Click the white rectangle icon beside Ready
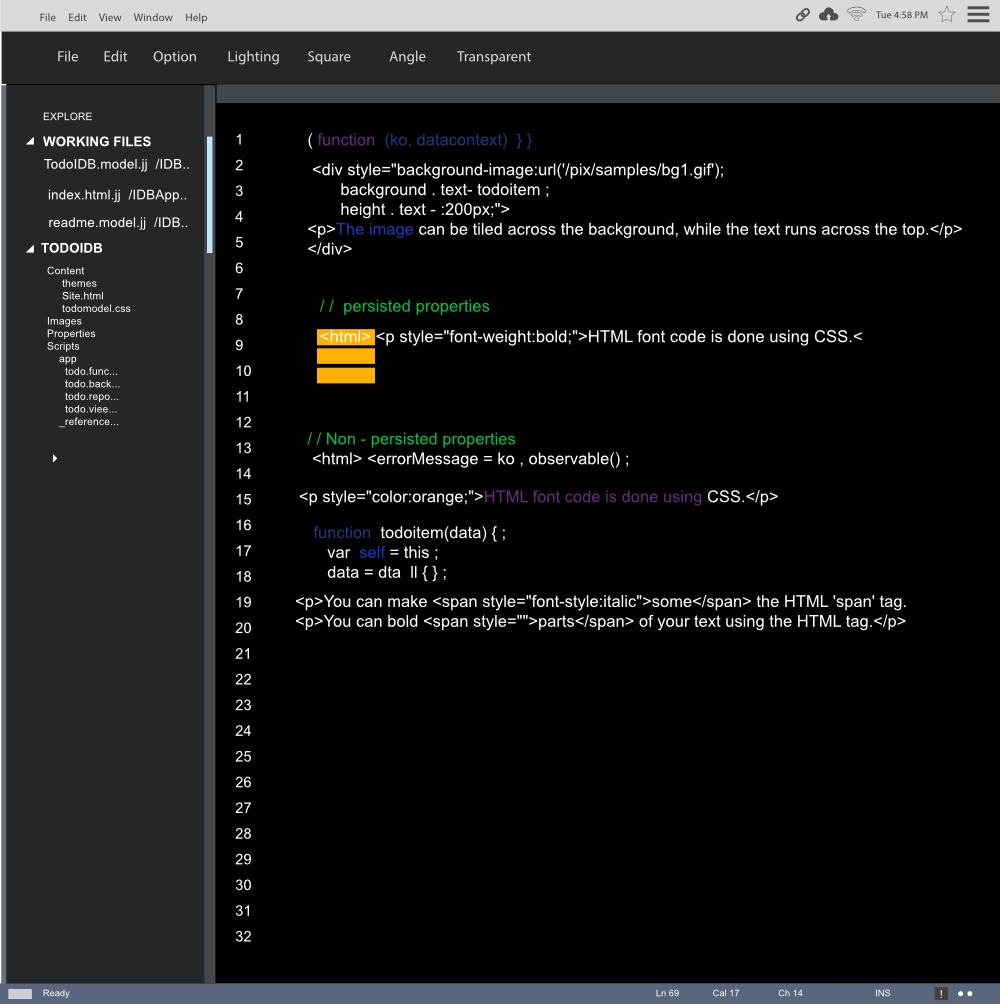Screen dimensions: 1000x1004 tap(21, 993)
